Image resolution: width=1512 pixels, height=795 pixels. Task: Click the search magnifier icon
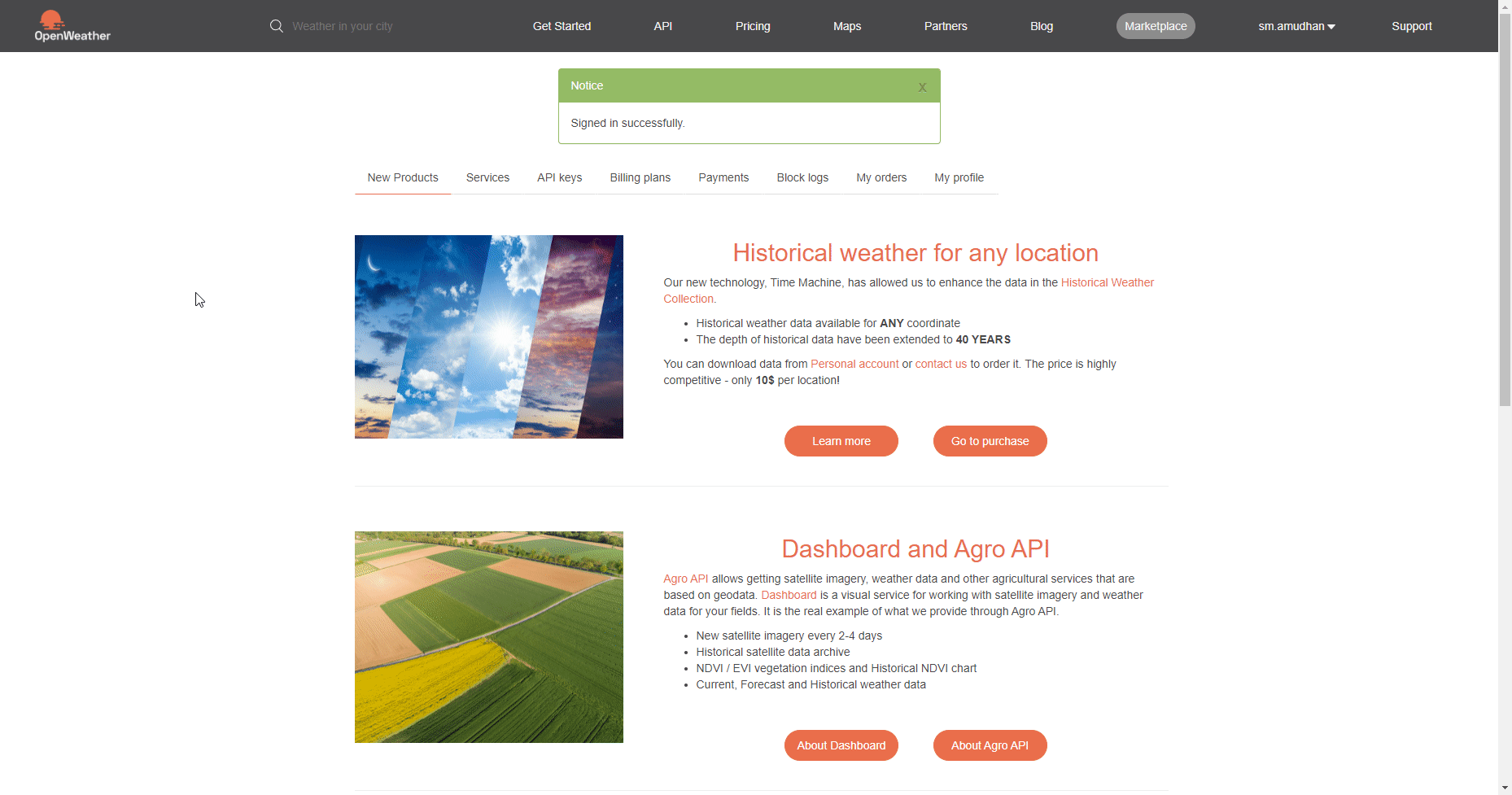tap(276, 25)
